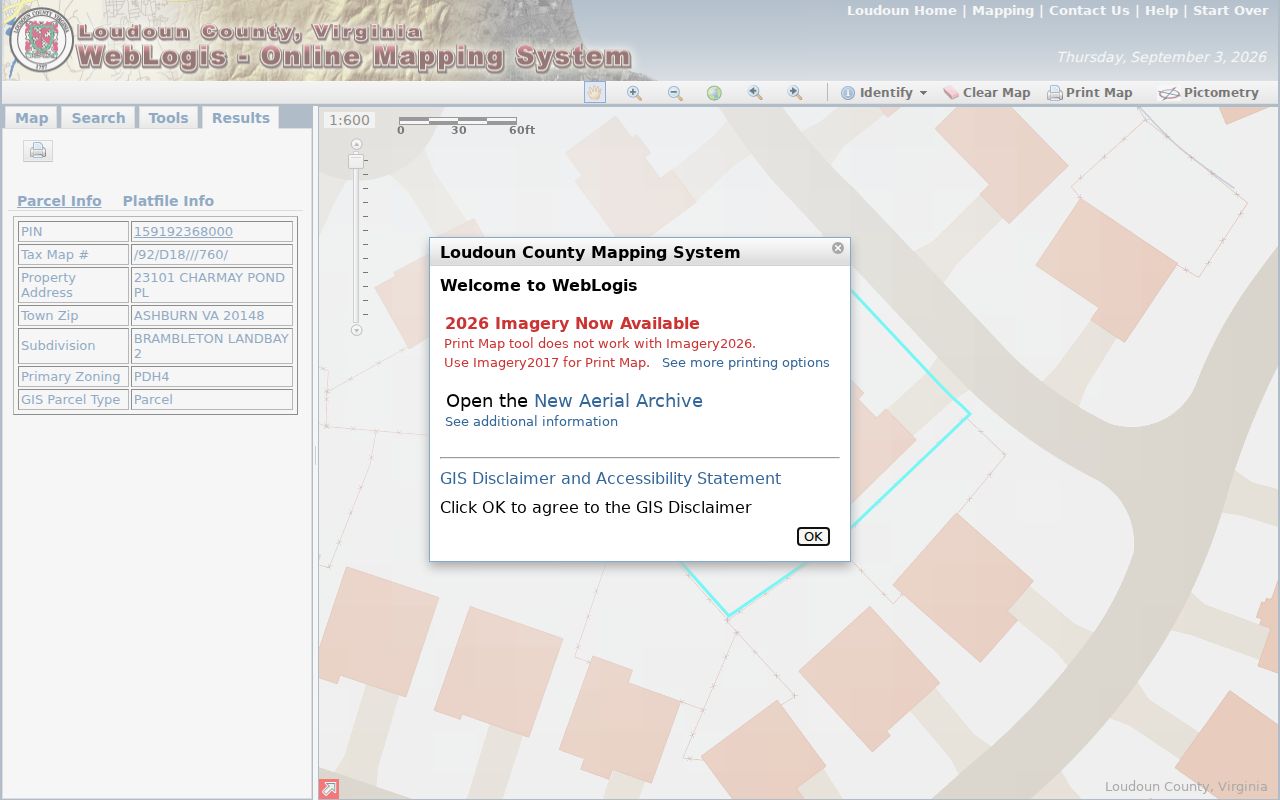Open the New Aerial Archive link
Image resolution: width=1280 pixels, height=800 pixels.
[618, 401]
